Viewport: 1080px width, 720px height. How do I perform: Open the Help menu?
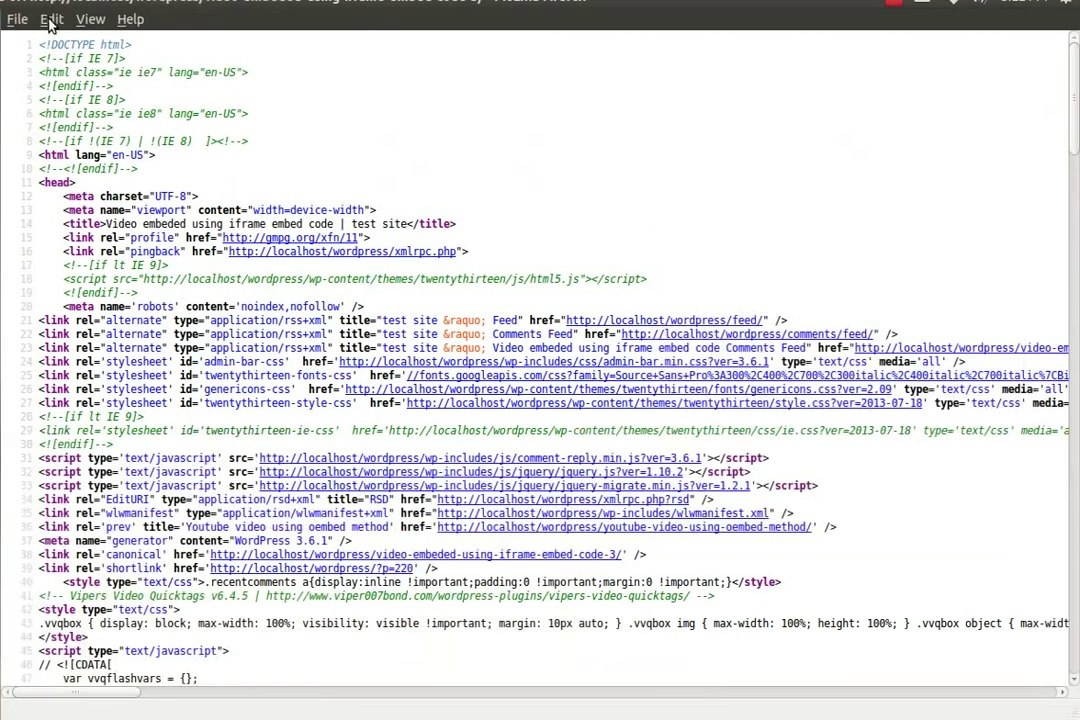[130, 19]
